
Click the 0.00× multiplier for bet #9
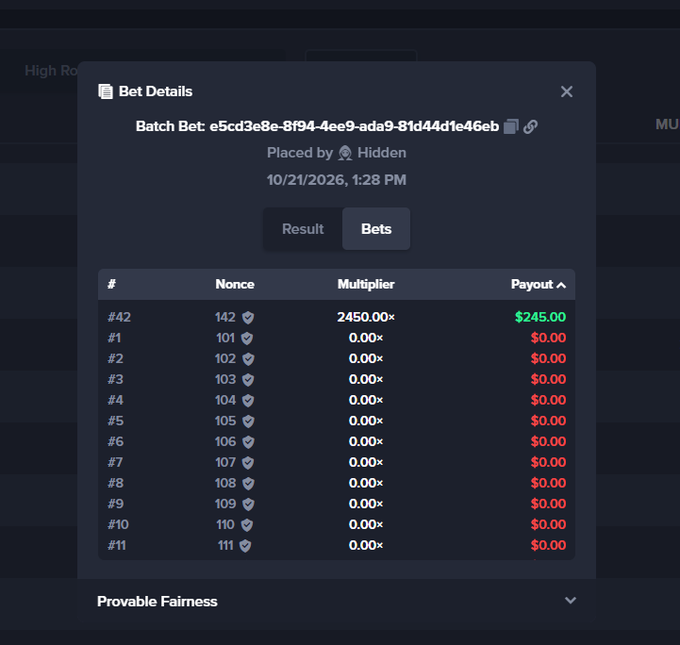(366, 504)
